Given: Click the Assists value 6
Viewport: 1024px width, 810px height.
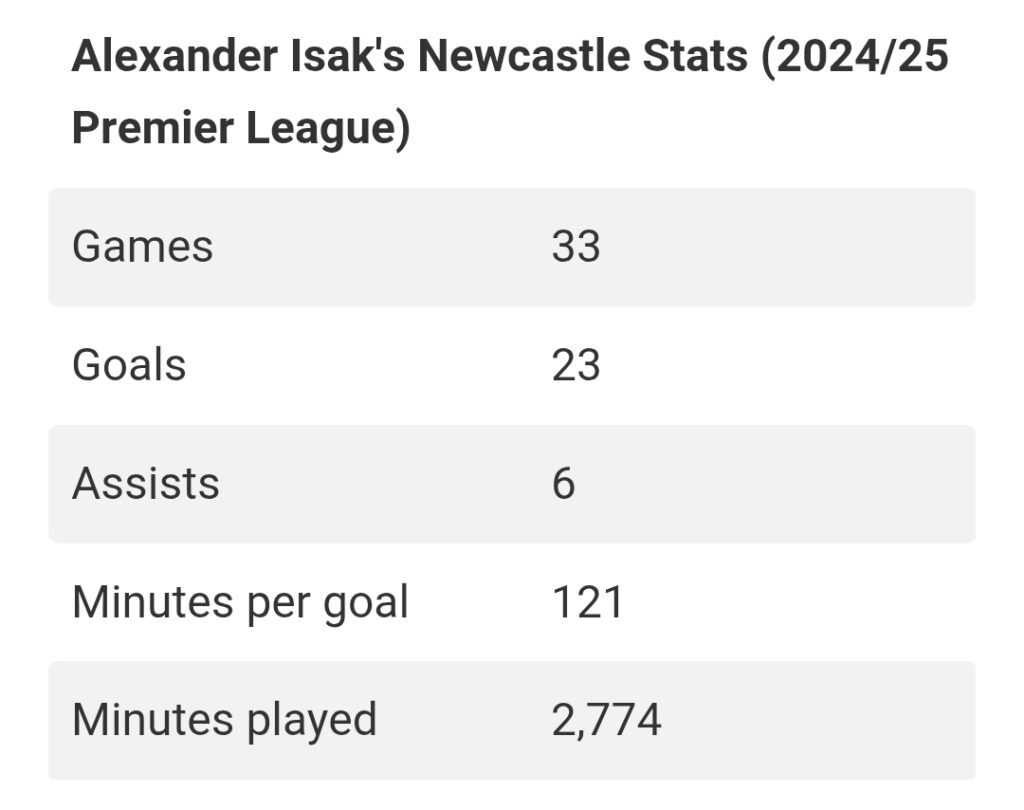Looking at the screenshot, I should point(564,484).
